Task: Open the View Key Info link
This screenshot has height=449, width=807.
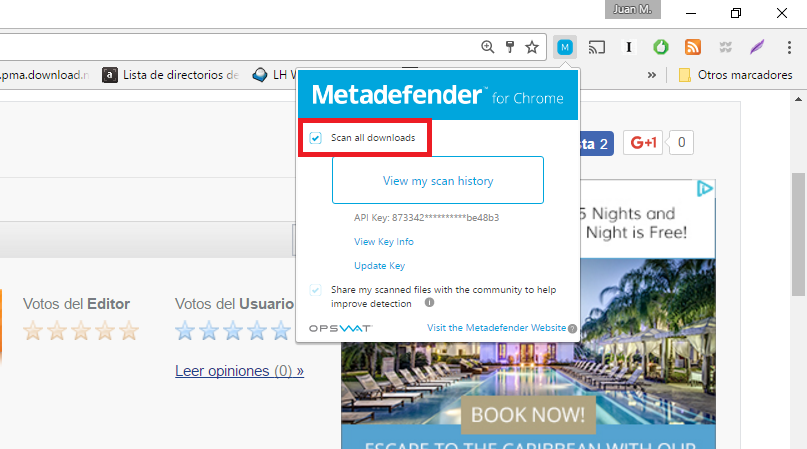Action: pyautogui.click(x=384, y=241)
